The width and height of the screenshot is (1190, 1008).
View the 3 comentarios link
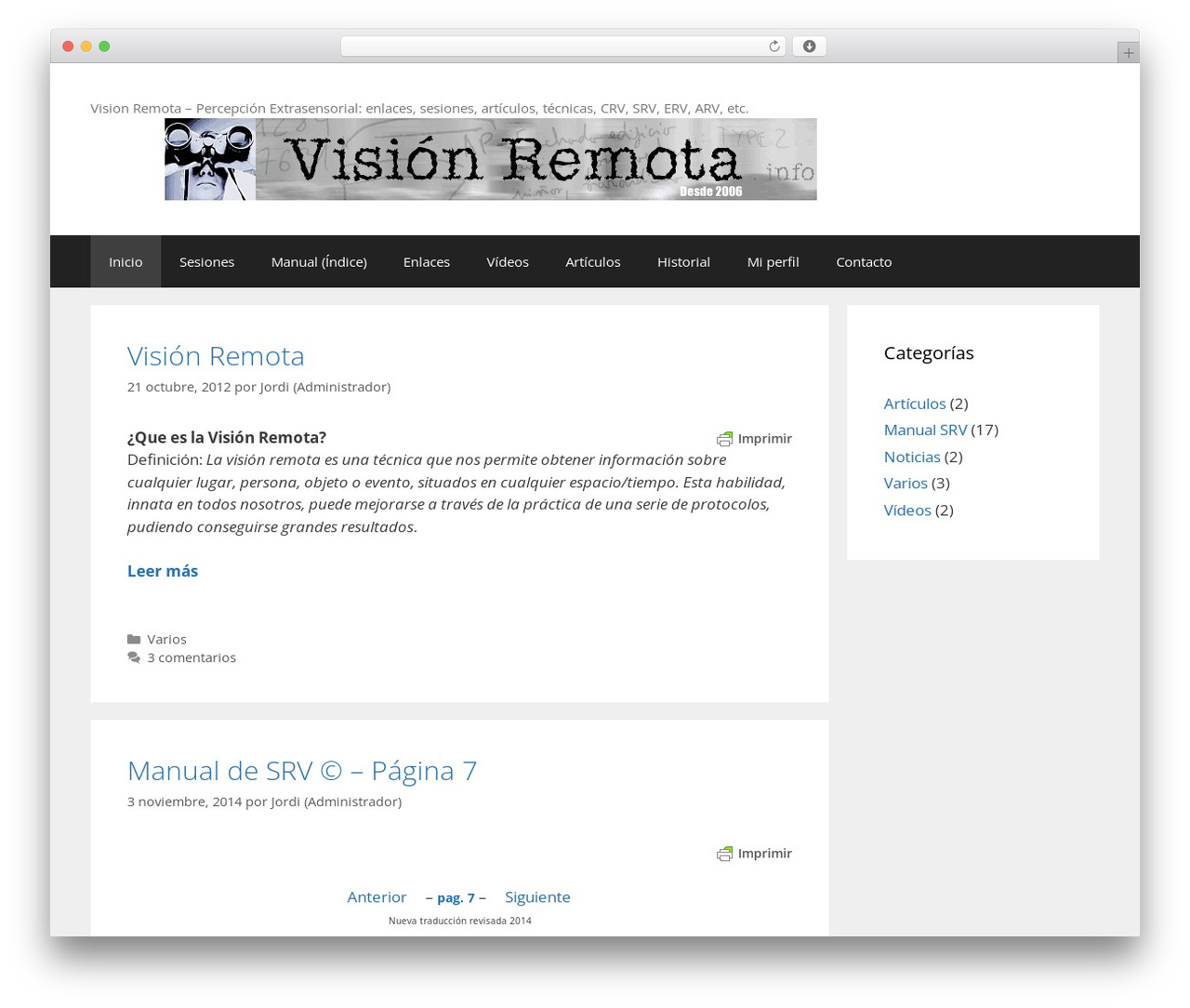(x=192, y=657)
